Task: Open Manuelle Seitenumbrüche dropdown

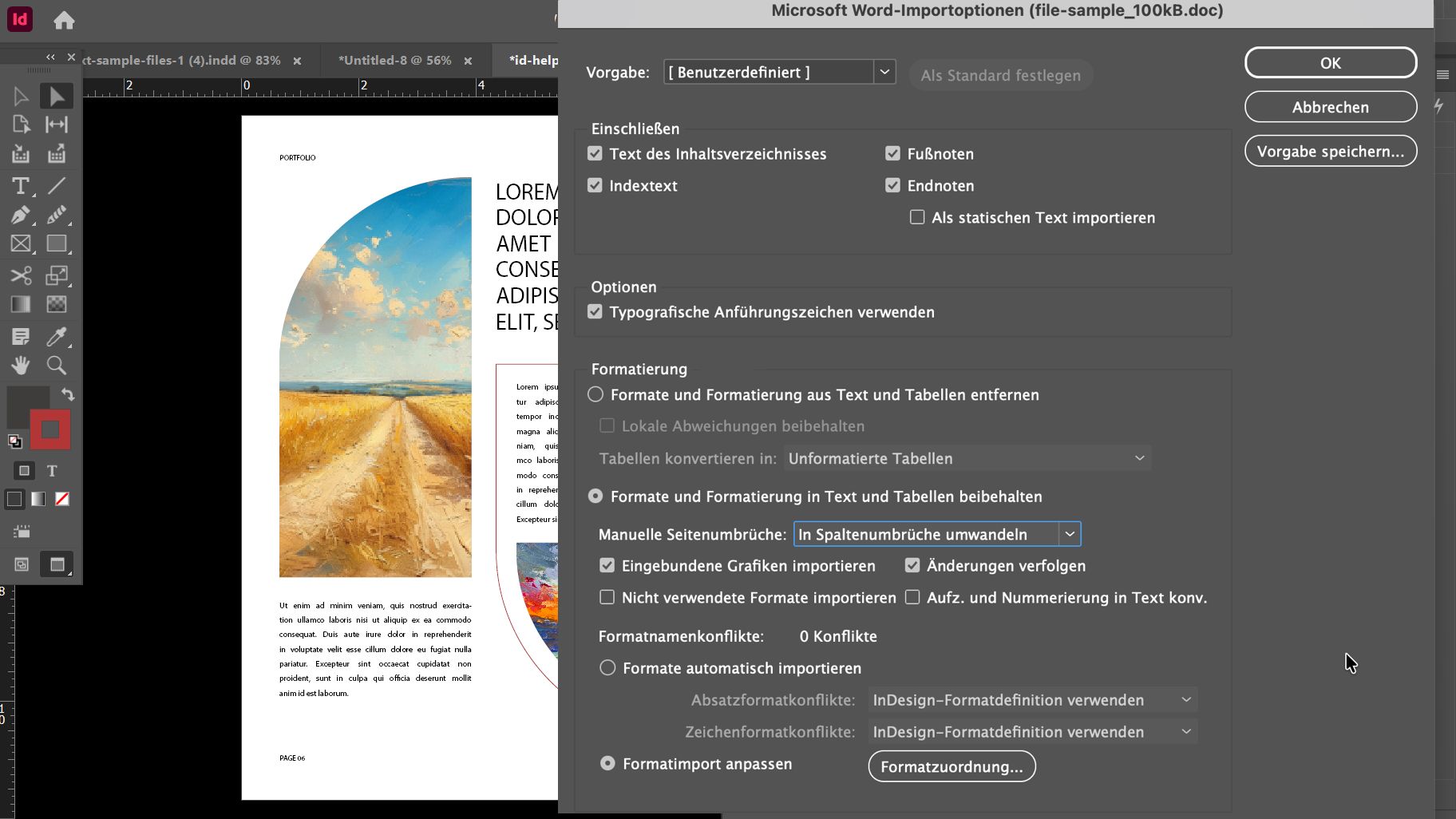Action: tap(937, 534)
